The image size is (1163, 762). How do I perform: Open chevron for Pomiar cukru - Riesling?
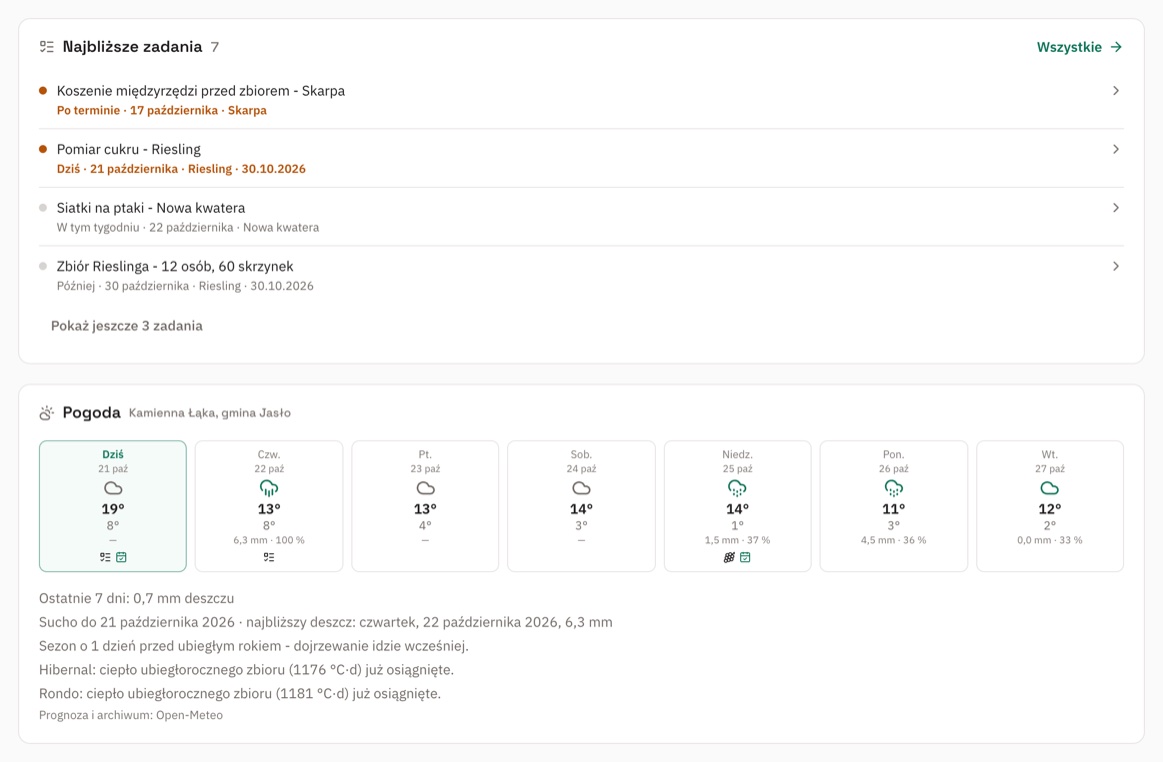coord(1116,149)
